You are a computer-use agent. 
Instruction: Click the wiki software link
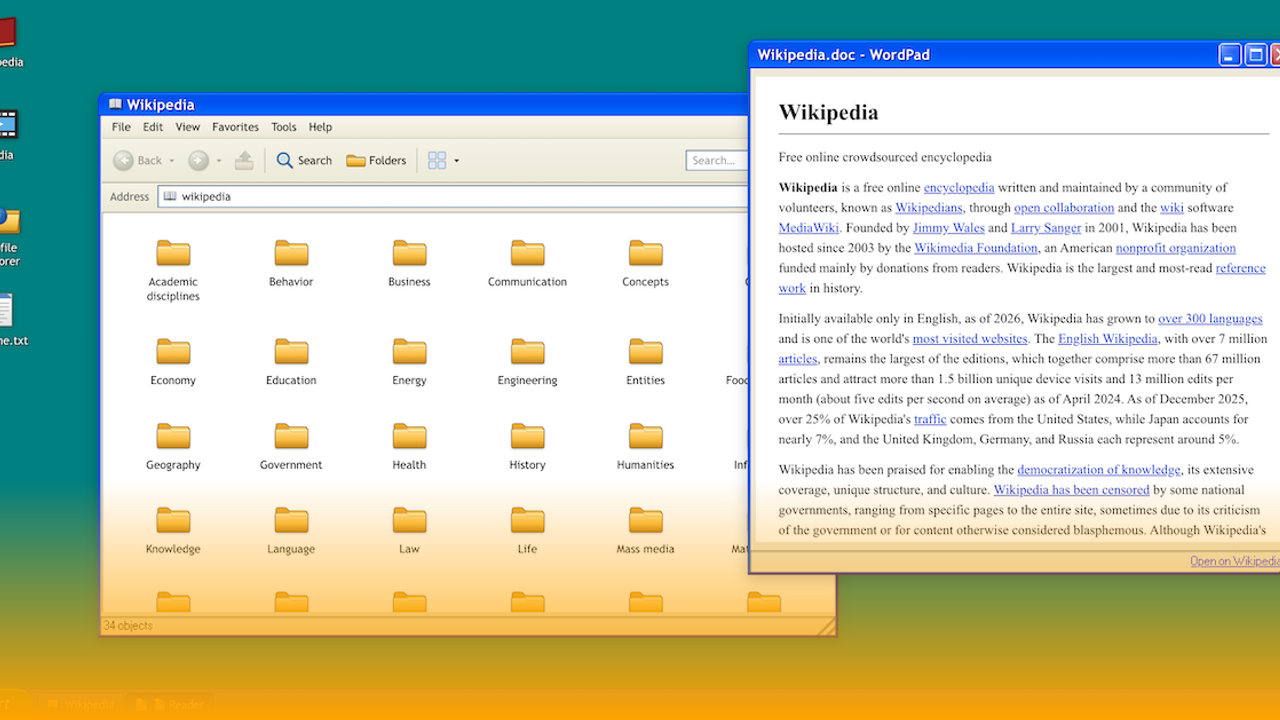(1172, 208)
